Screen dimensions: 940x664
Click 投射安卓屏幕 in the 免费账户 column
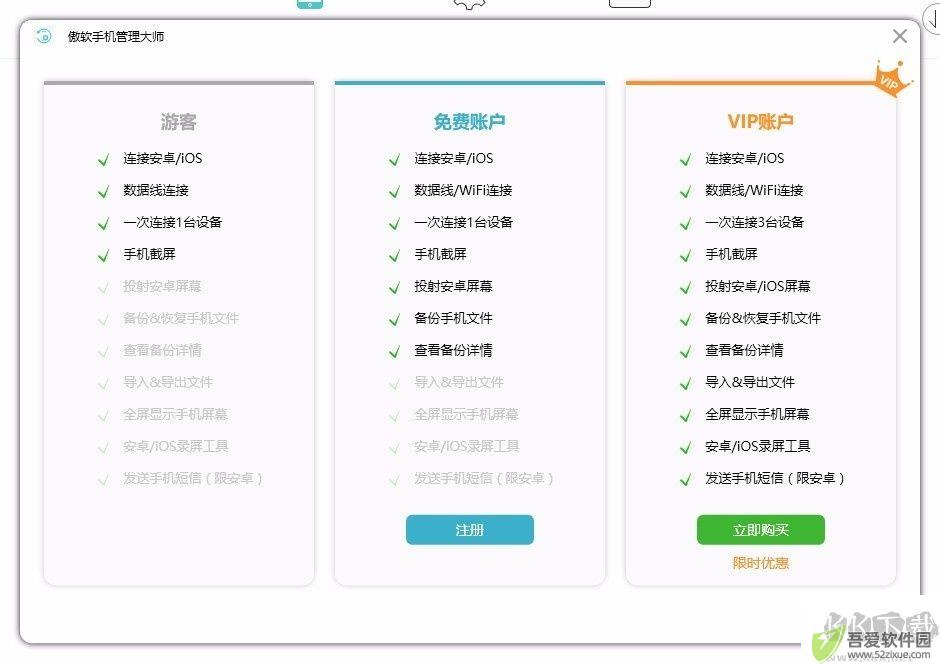[x=453, y=286]
